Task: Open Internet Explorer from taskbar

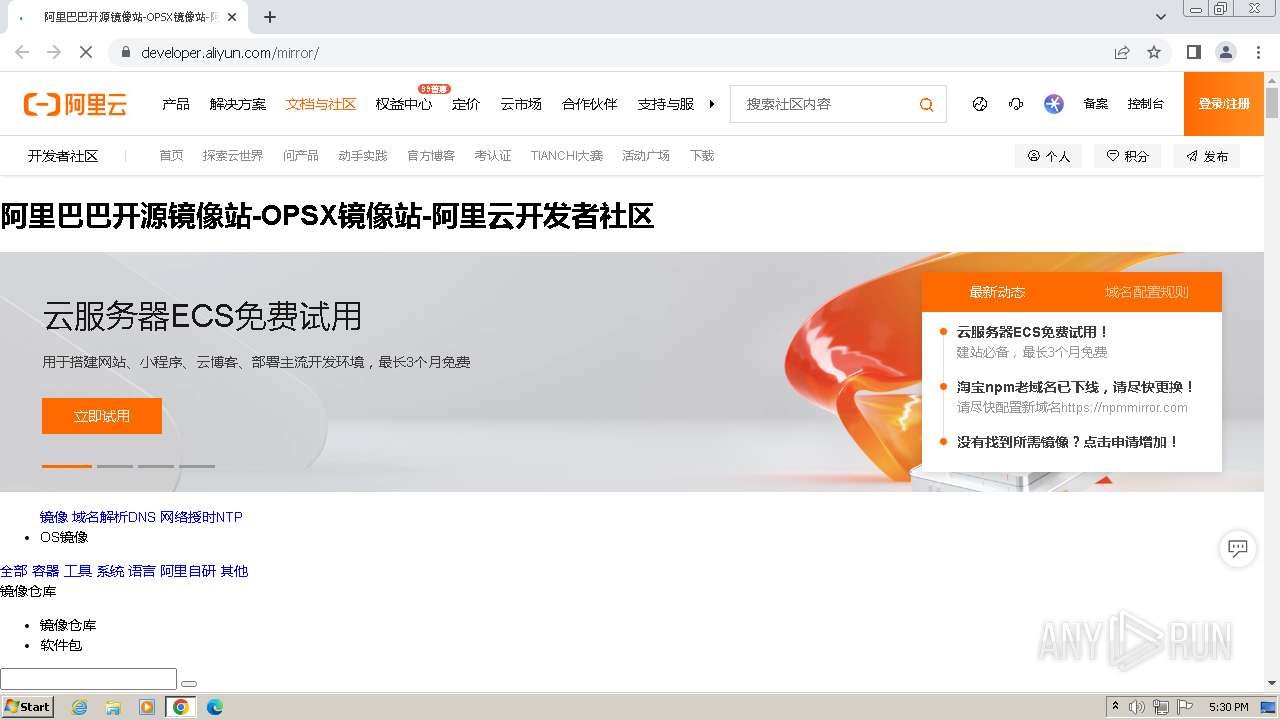Action: tap(79, 707)
